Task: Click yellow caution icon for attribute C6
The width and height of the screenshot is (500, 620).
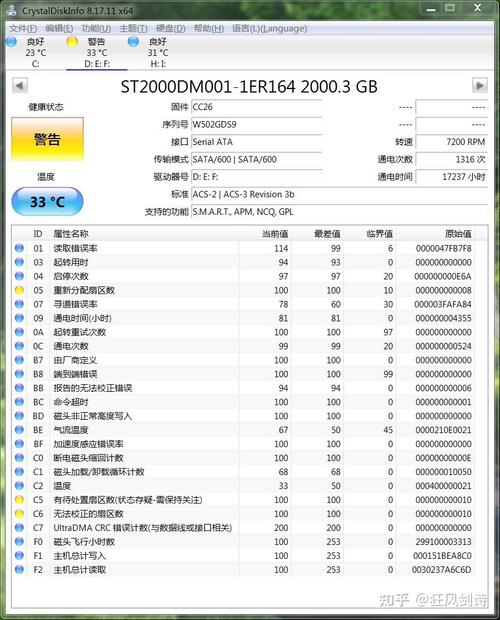Action: pos(19,514)
